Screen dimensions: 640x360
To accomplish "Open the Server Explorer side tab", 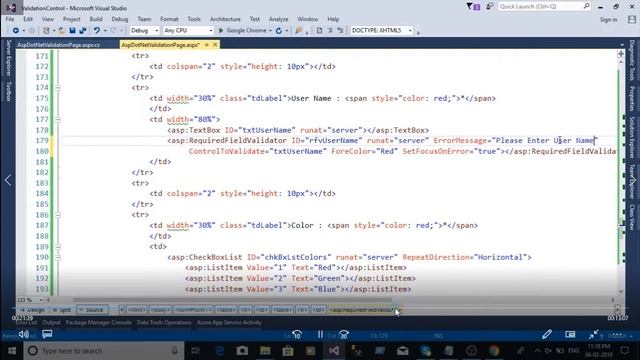I will 8,58.
